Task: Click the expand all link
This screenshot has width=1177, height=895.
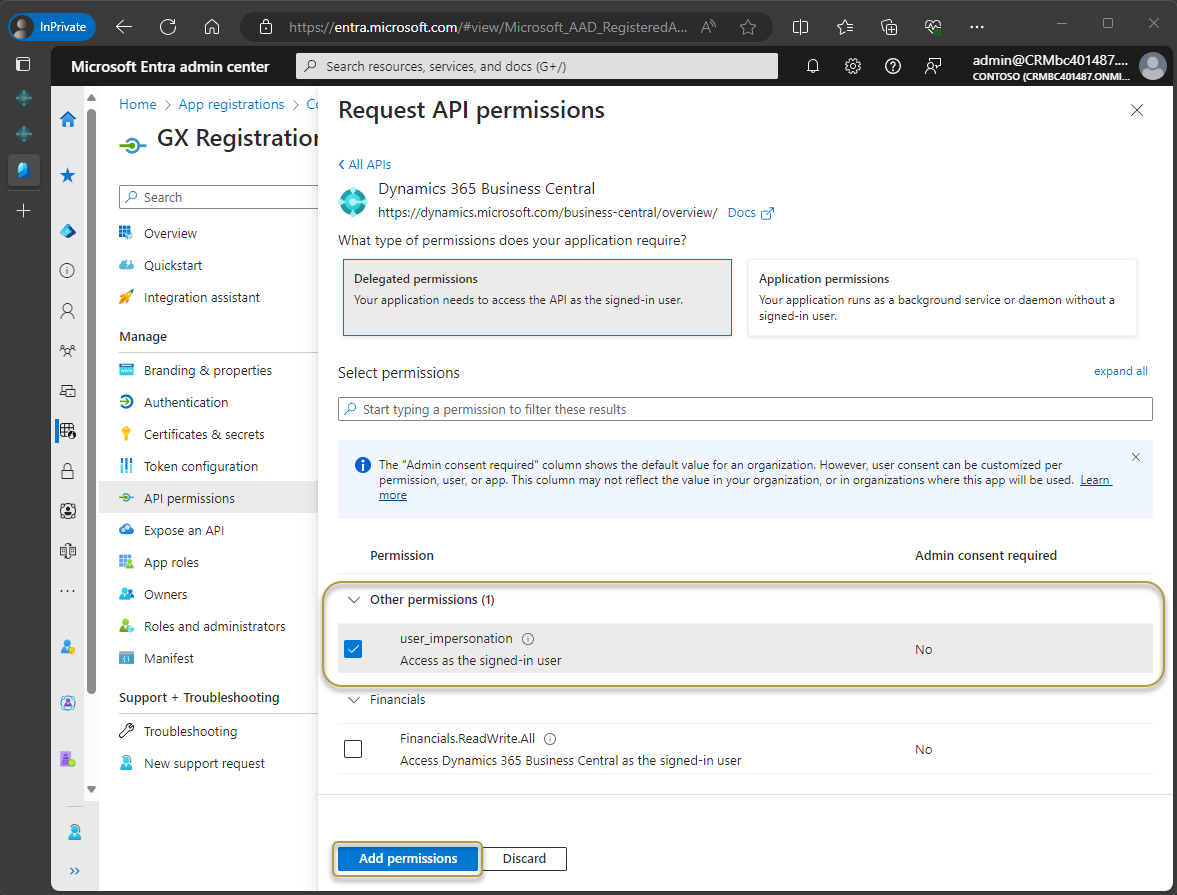Action: (x=1120, y=371)
